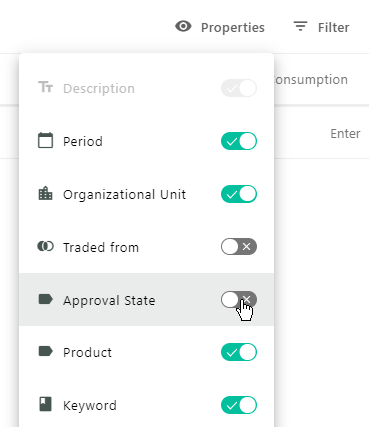Turn off the Organizational Unit toggle

(239, 194)
